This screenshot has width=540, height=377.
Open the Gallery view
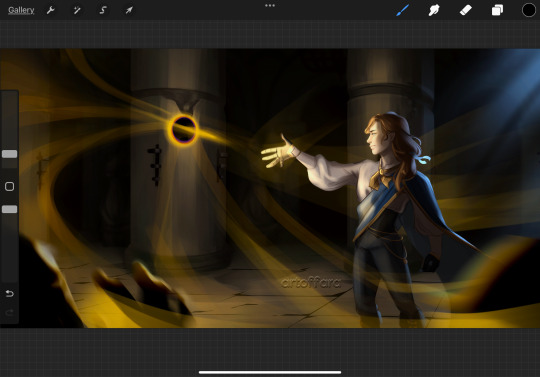21,10
